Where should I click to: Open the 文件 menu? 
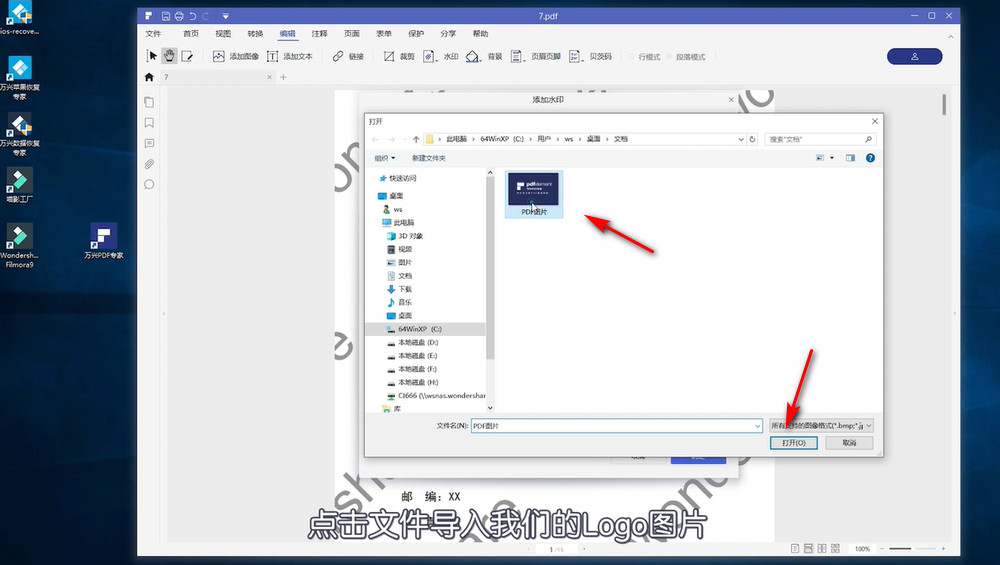pos(153,34)
